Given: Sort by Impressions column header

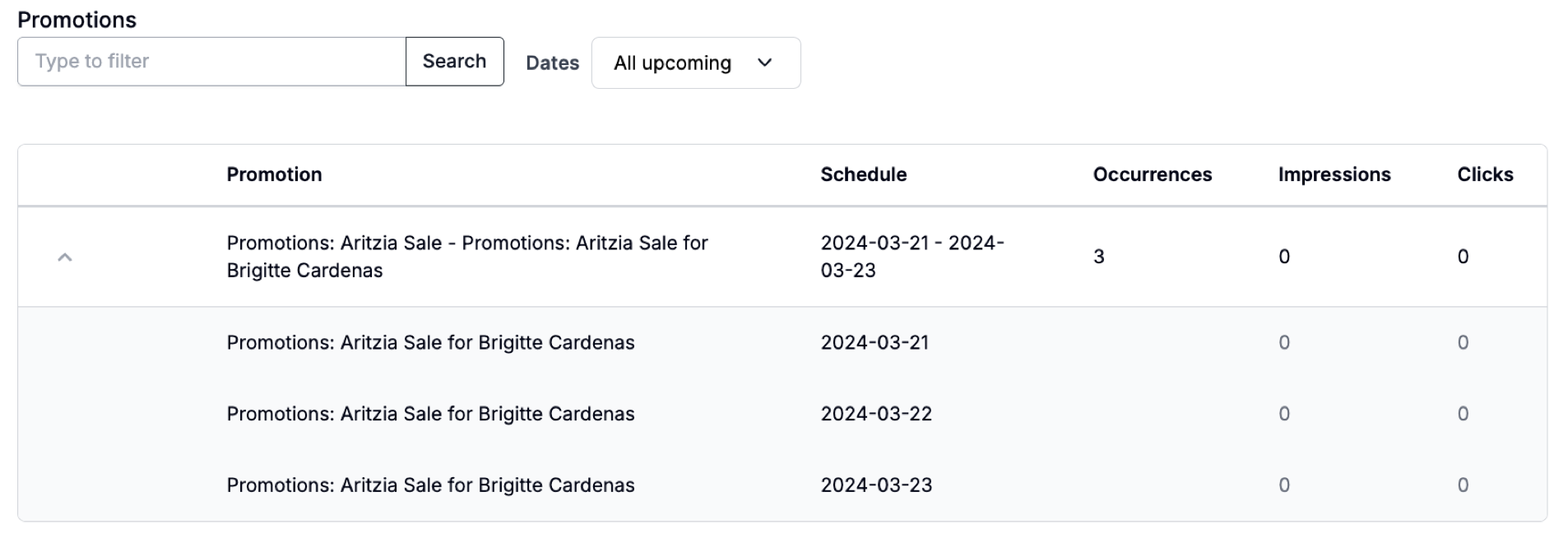Looking at the screenshot, I should pyautogui.click(x=1334, y=174).
